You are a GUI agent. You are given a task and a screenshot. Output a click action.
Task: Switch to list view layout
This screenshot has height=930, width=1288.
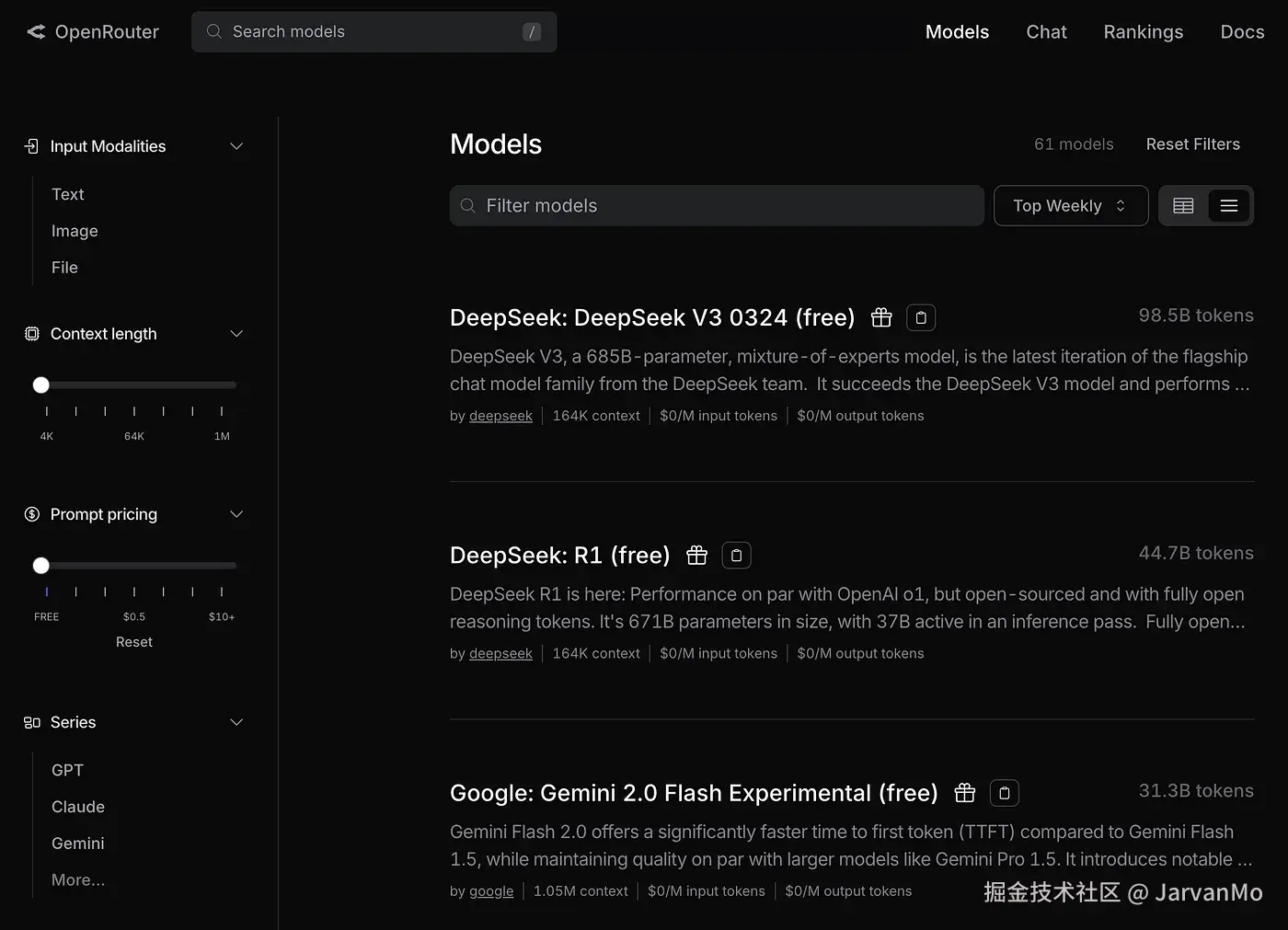click(1229, 206)
